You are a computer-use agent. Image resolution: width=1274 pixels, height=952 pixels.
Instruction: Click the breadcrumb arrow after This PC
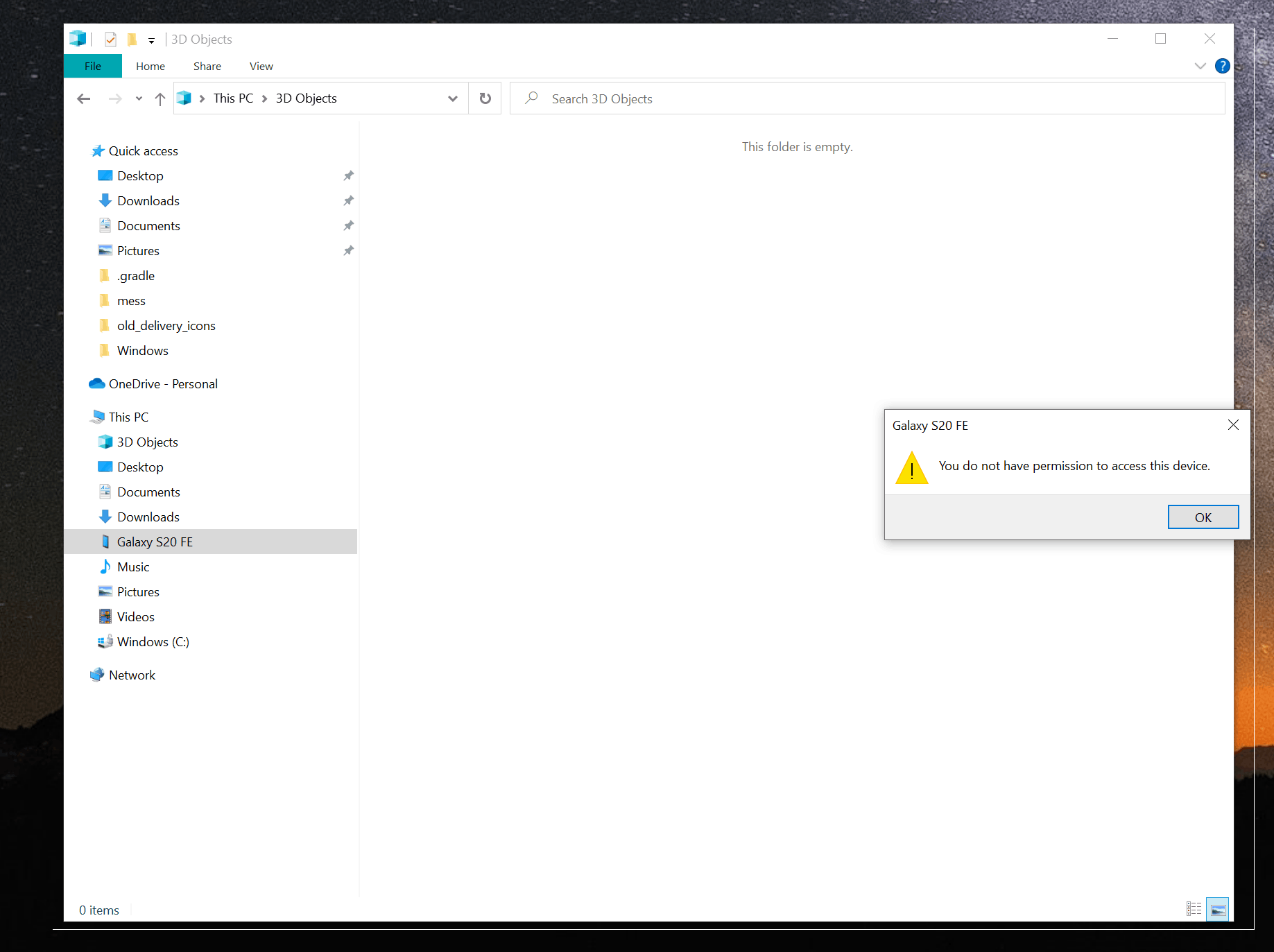(264, 98)
